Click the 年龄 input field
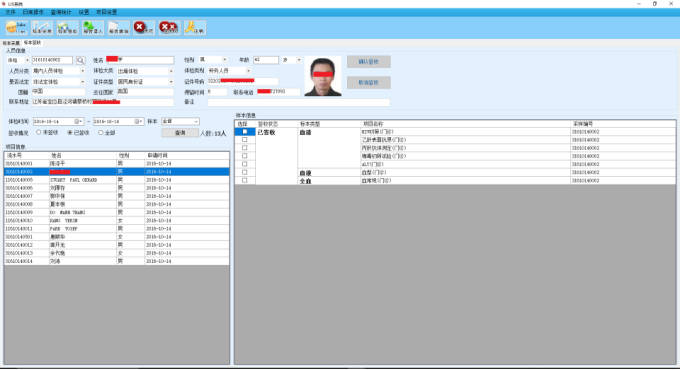680x370 pixels. tap(266, 60)
